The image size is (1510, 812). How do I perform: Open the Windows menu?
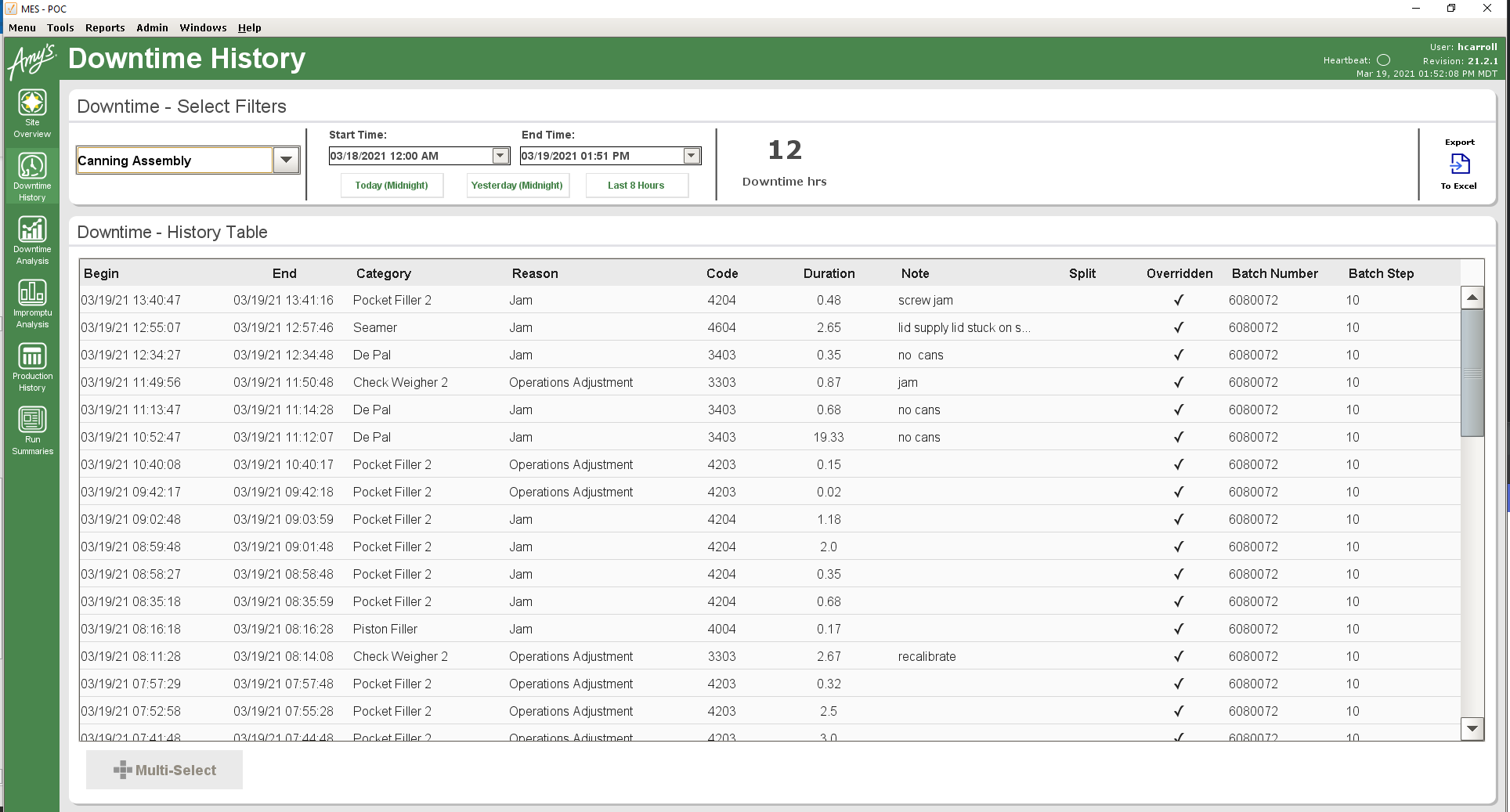tap(203, 27)
